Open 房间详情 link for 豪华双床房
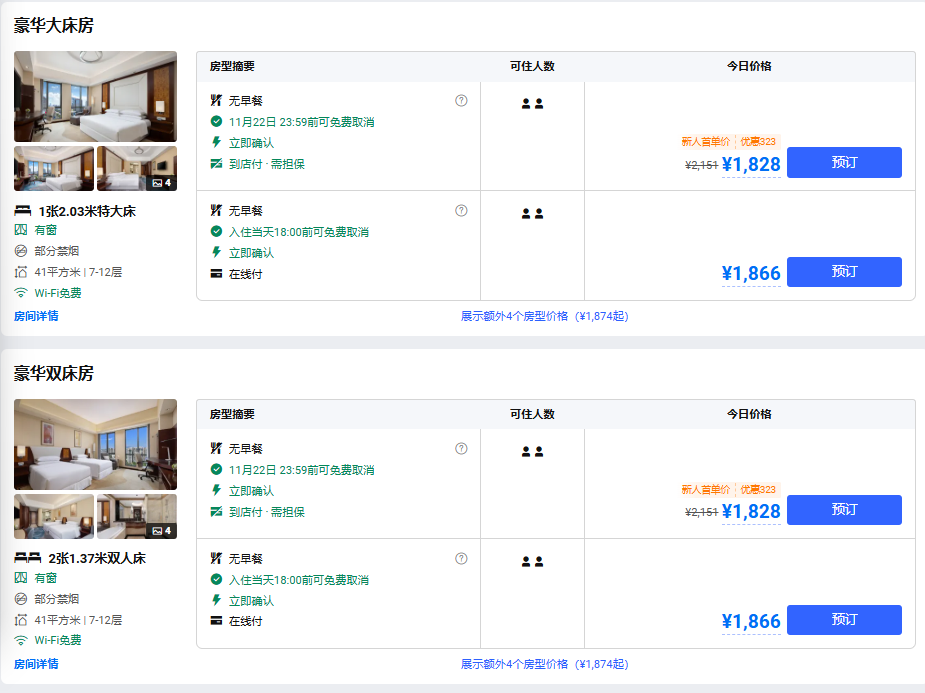The image size is (925, 693). coord(36,664)
